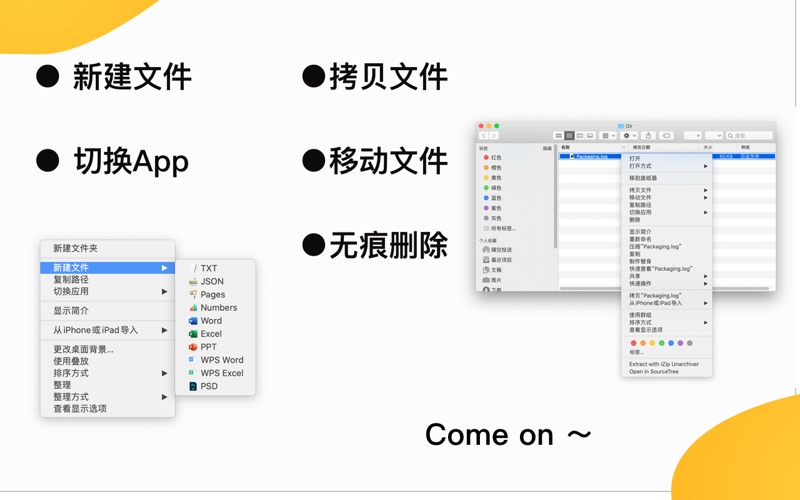The height and width of the screenshot is (500, 800).
Task: Choose 重新命名 in Finder context menu
Action: tap(666, 239)
